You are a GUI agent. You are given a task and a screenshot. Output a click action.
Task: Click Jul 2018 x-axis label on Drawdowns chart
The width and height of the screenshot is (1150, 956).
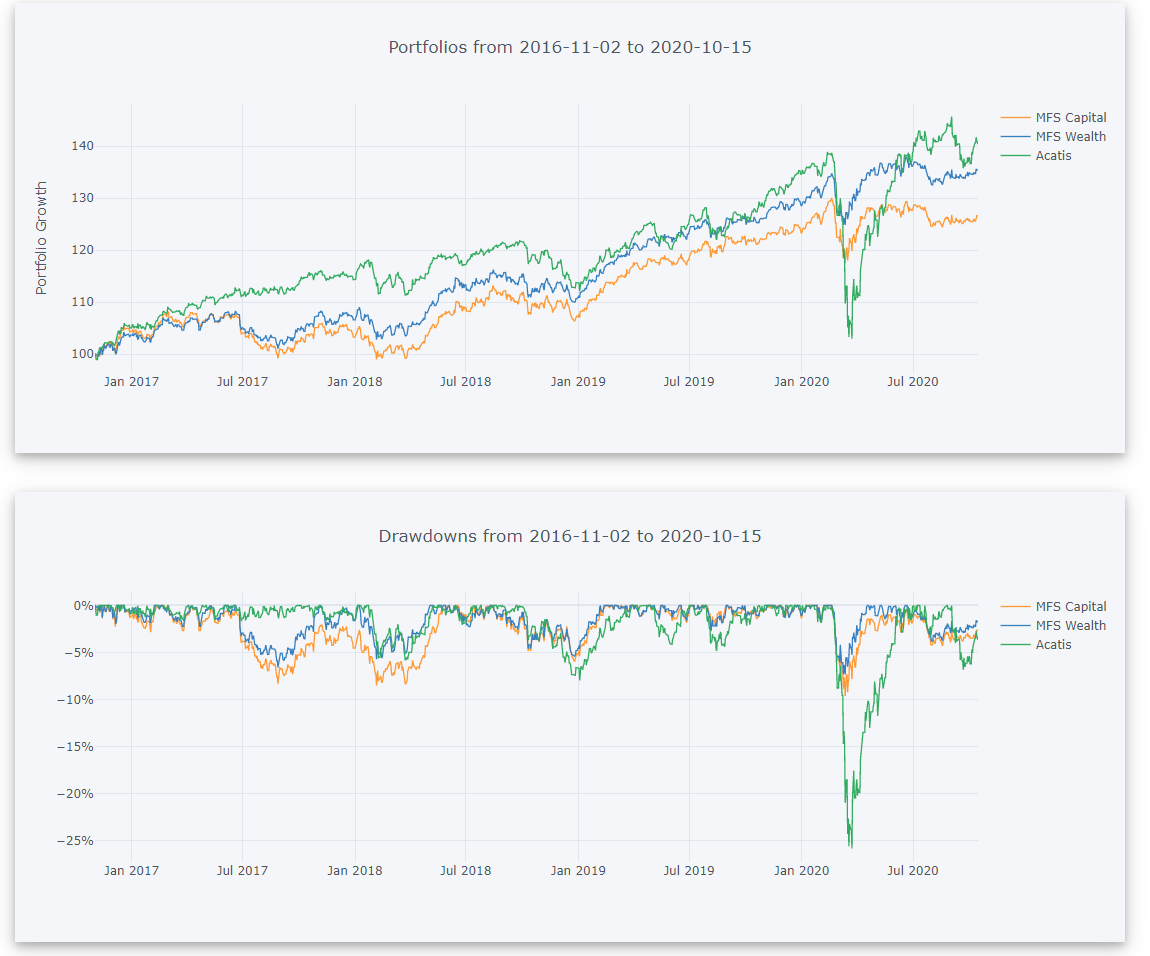click(x=465, y=870)
